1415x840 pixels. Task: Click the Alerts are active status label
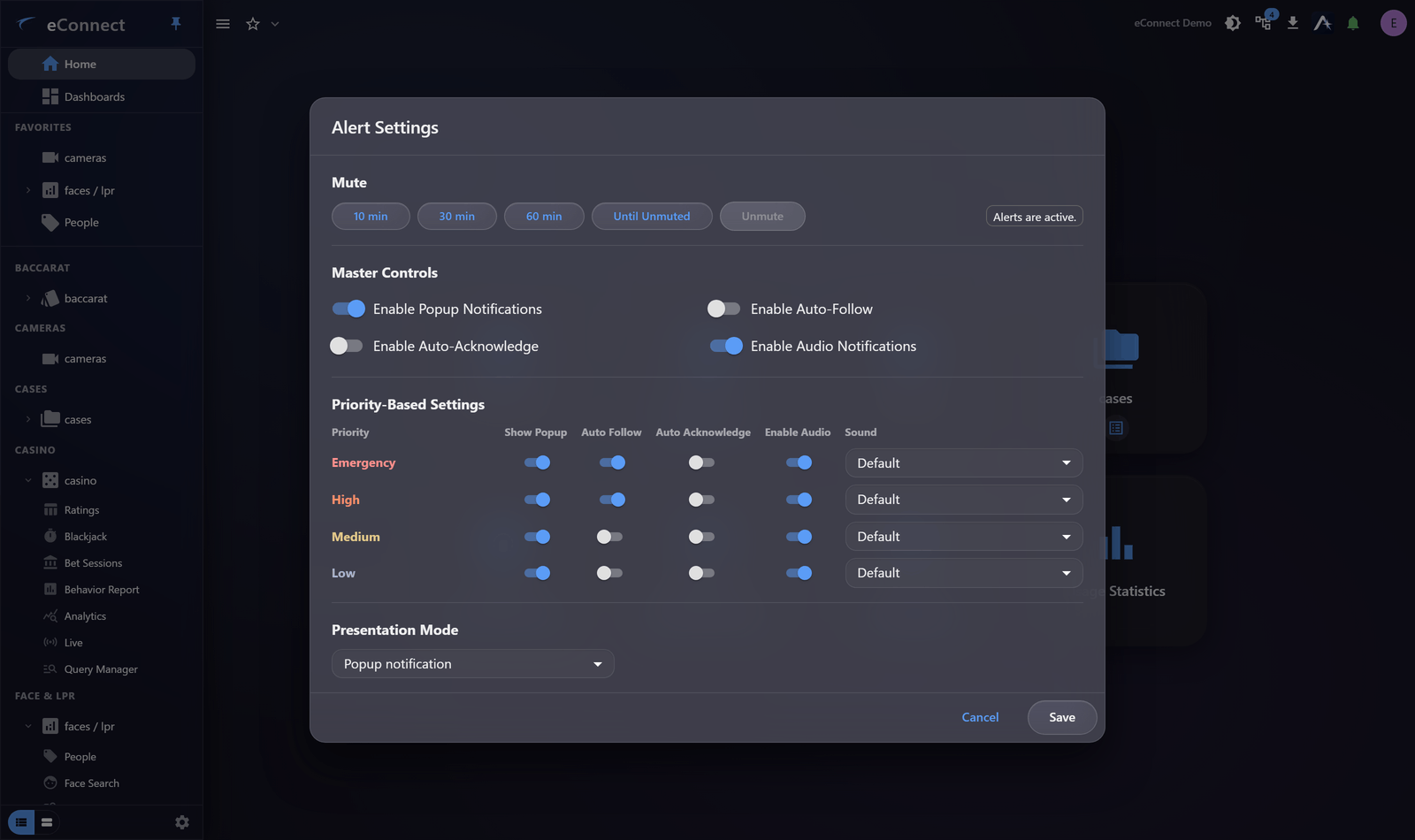click(x=1035, y=217)
